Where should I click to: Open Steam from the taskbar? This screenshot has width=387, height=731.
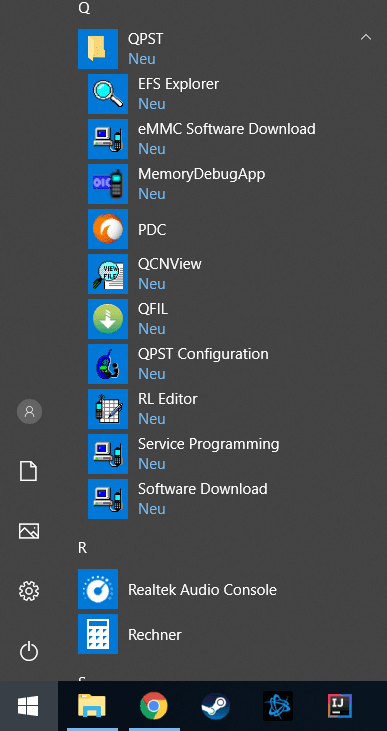pos(215,706)
